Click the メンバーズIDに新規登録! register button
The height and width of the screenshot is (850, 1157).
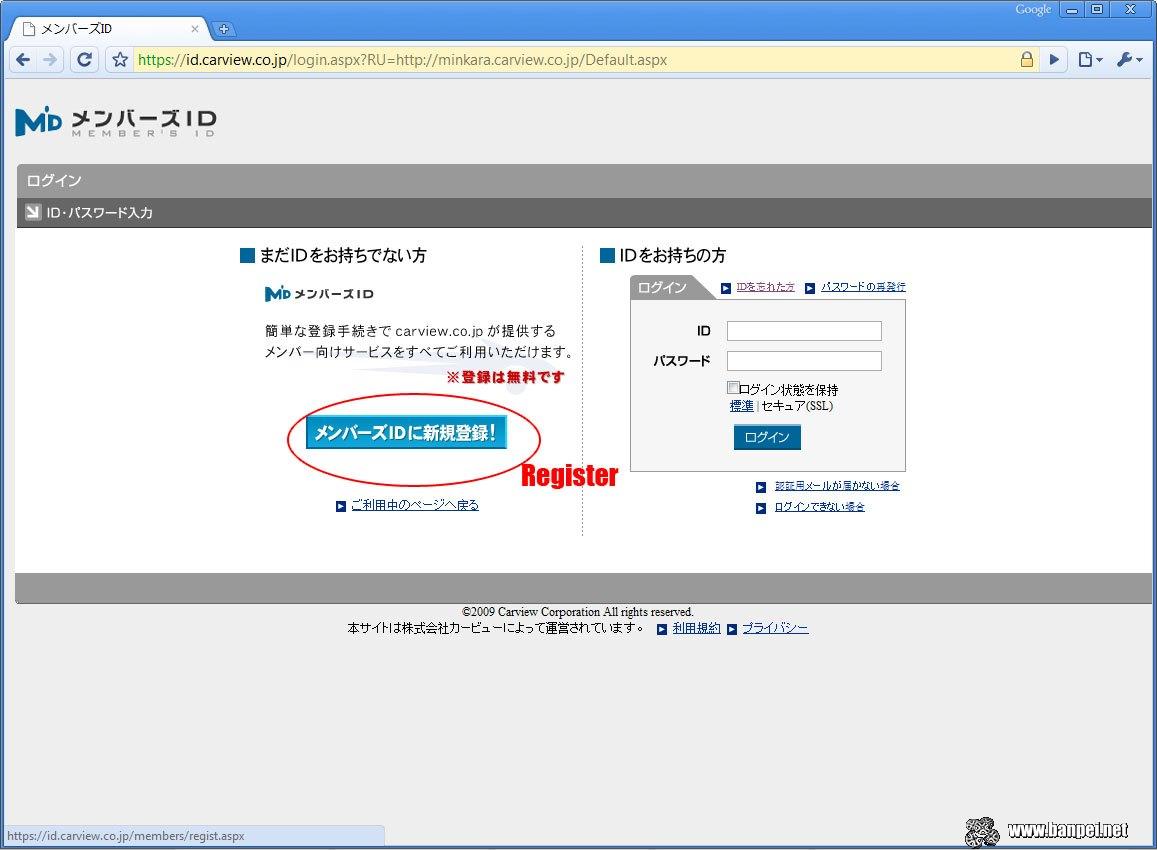tap(407, 432)
